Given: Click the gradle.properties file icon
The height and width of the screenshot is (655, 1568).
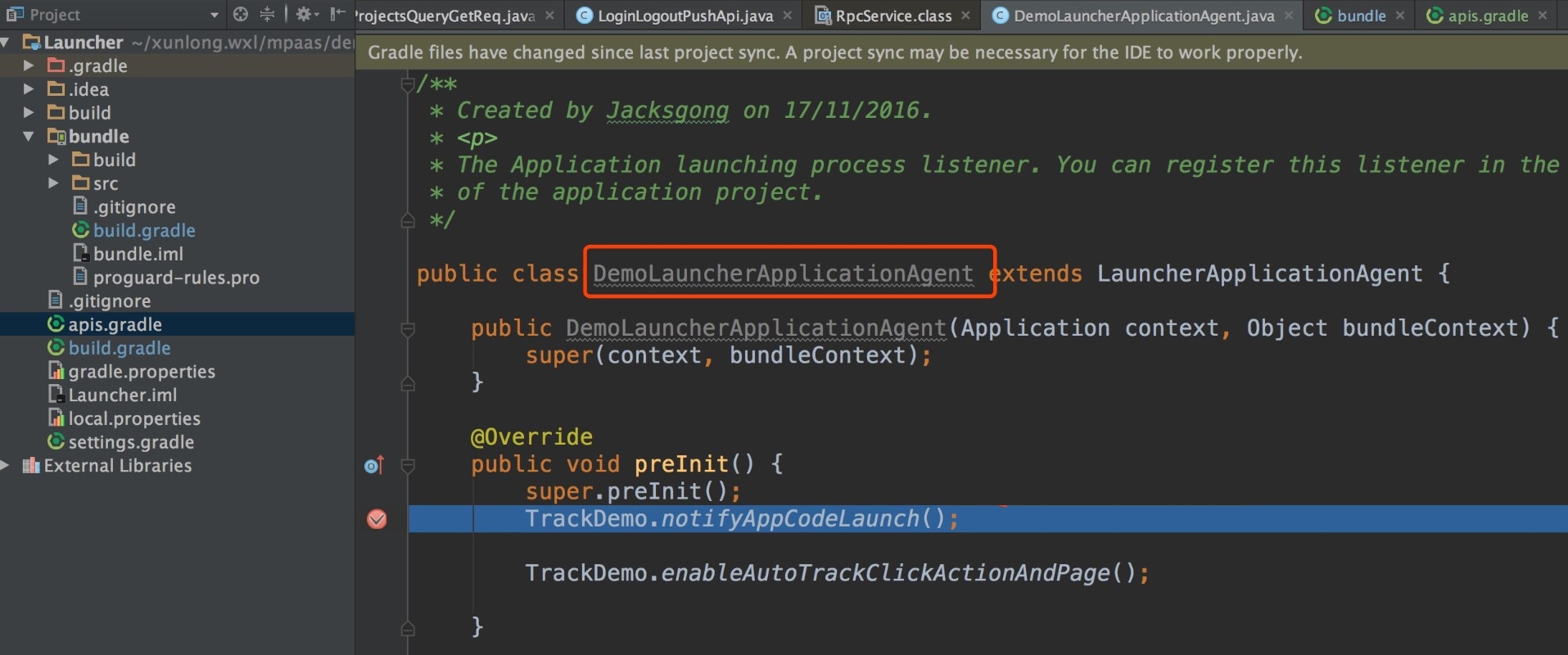Looking at the screenshot, I should pyautogui.click(x=56, y=372).
